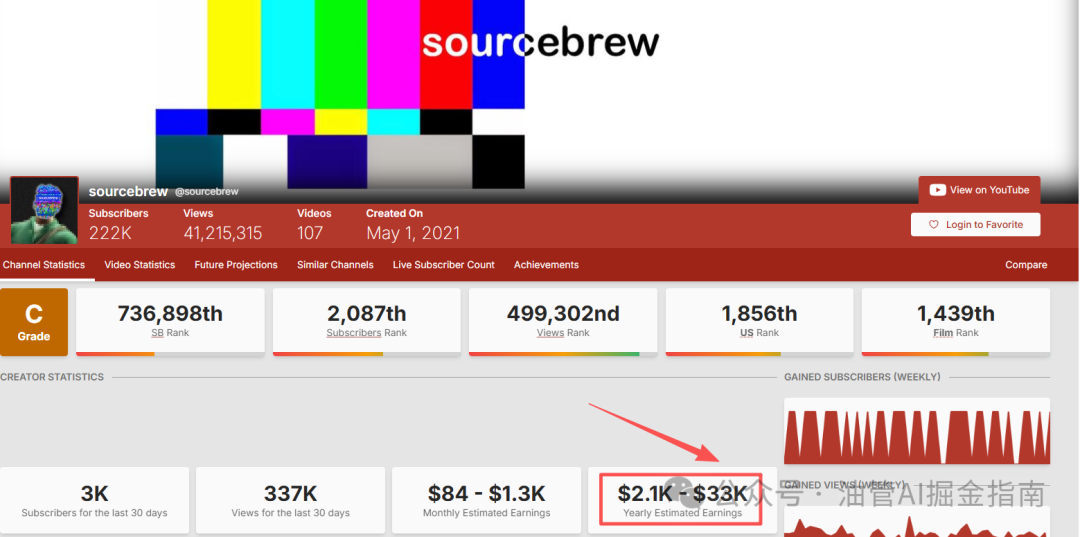Click the 41,215,315 views value
1080x537 pixels.
pos(222,233)
